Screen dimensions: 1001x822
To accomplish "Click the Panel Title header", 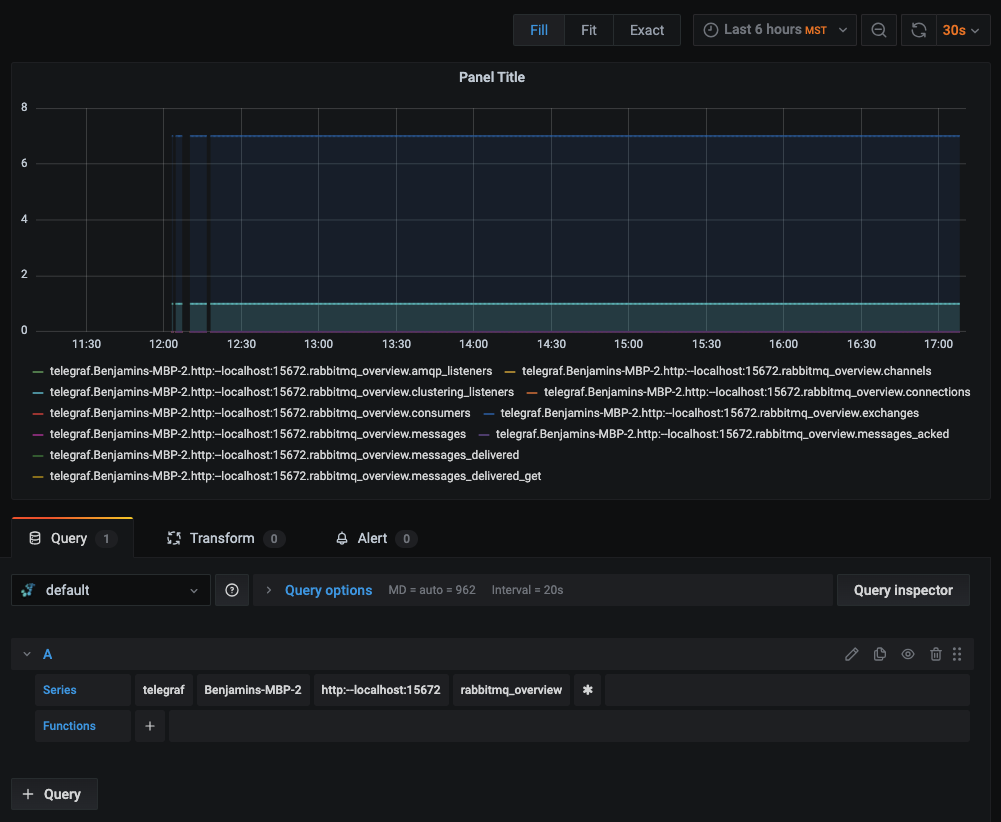I will click(x=492, y=77).
